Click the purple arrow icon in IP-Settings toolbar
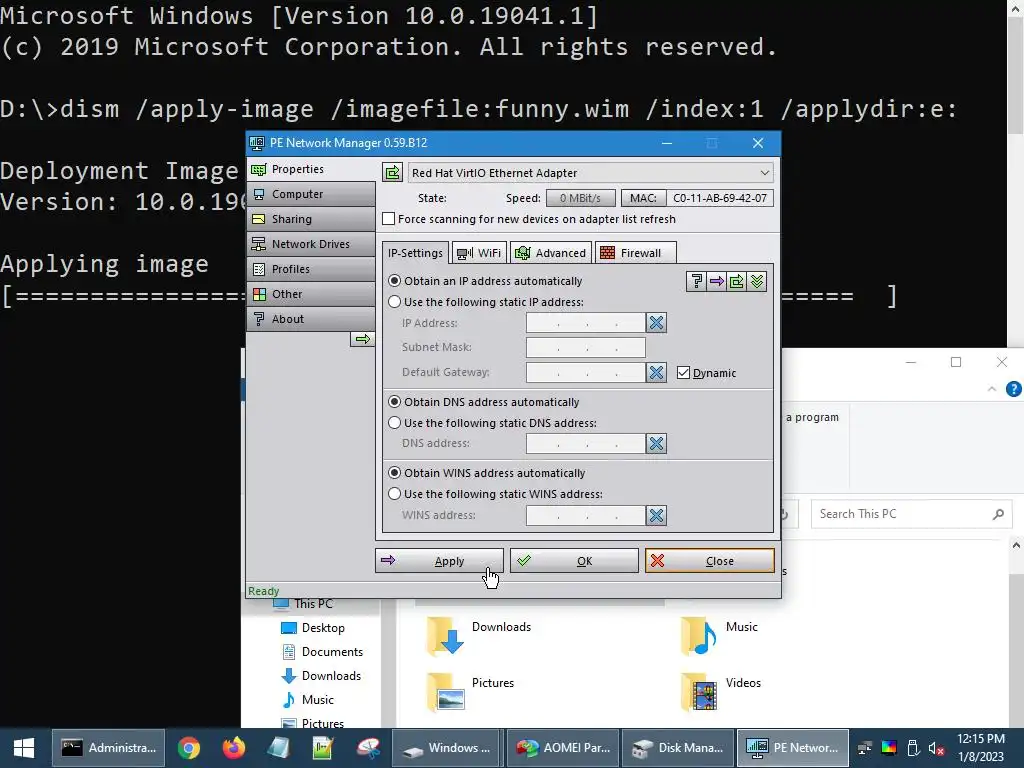The image size is (1024, 768). pos(716,281)
